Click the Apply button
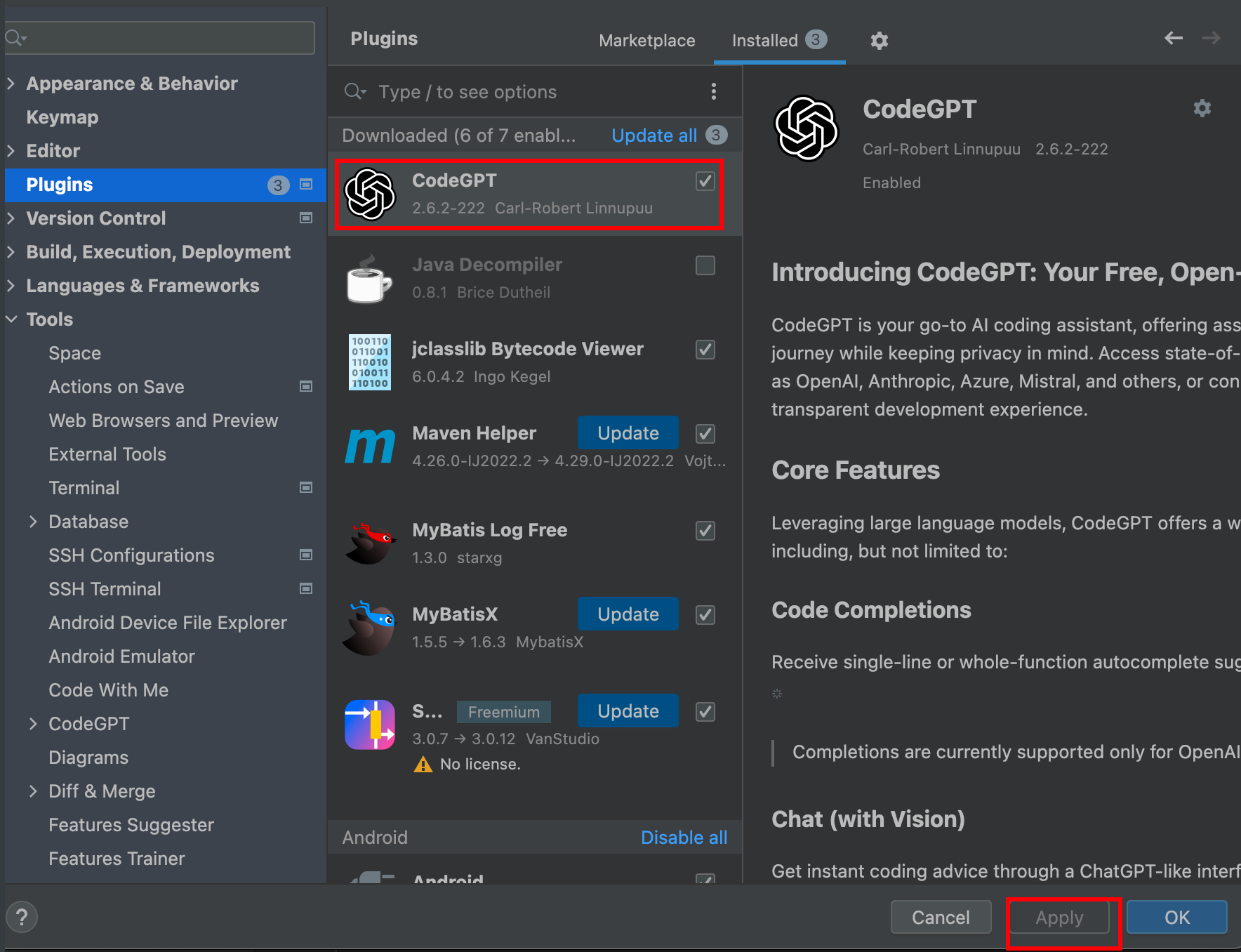This screenshot has width=1241, height=952. coord(1060,917)
